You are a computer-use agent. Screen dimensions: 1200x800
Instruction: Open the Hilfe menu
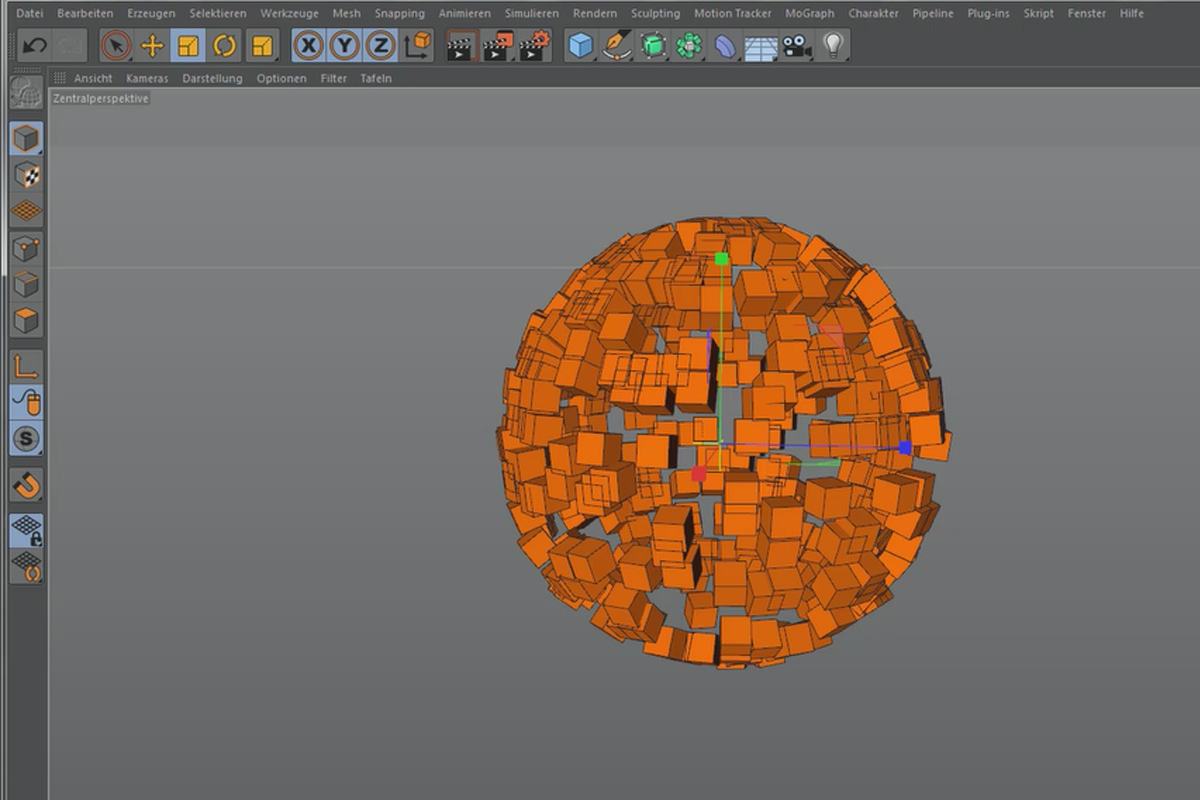click(1132, 13)
